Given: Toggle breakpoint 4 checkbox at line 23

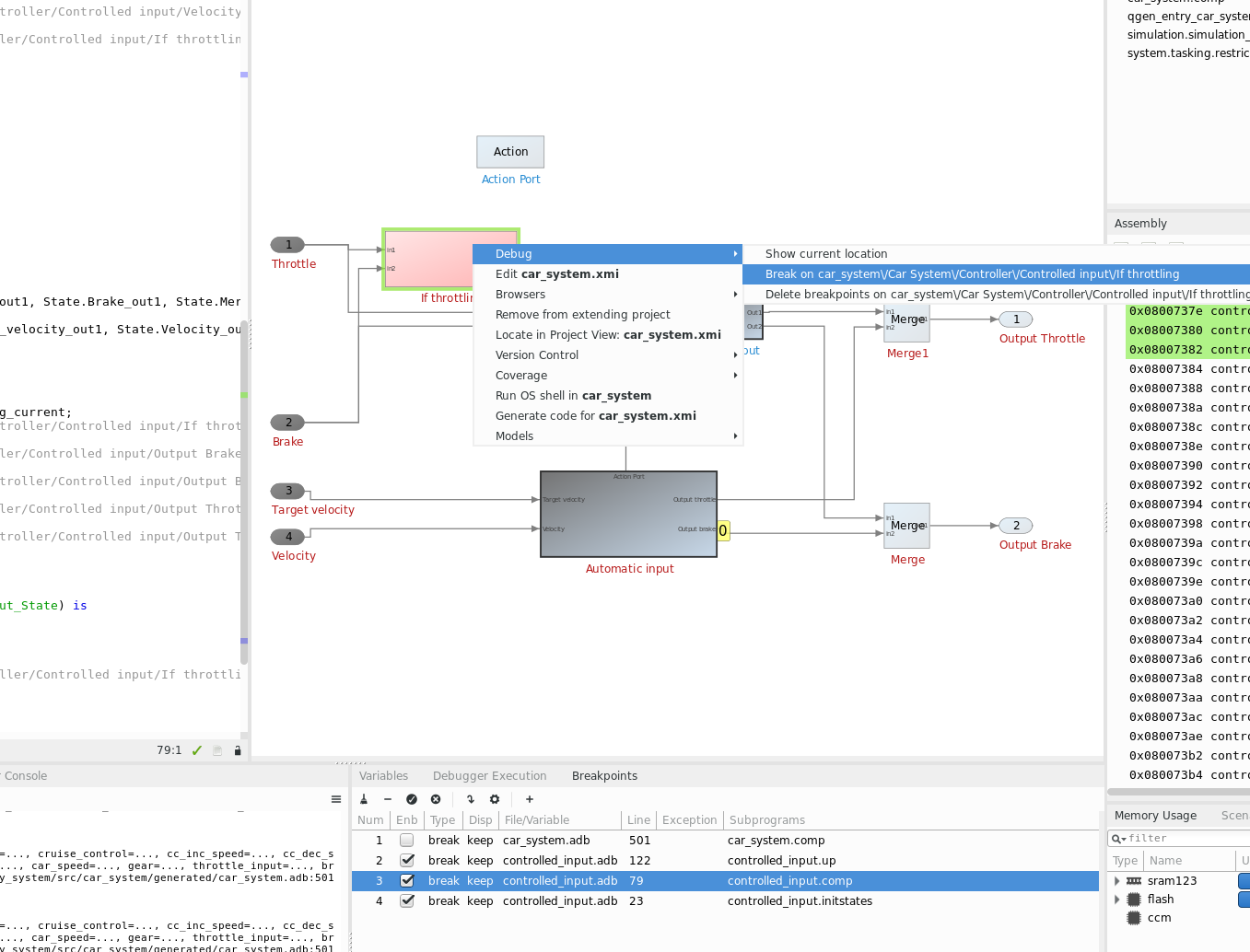Looking at the screenshot, I should pyautogui.click(x=406, y=901).
